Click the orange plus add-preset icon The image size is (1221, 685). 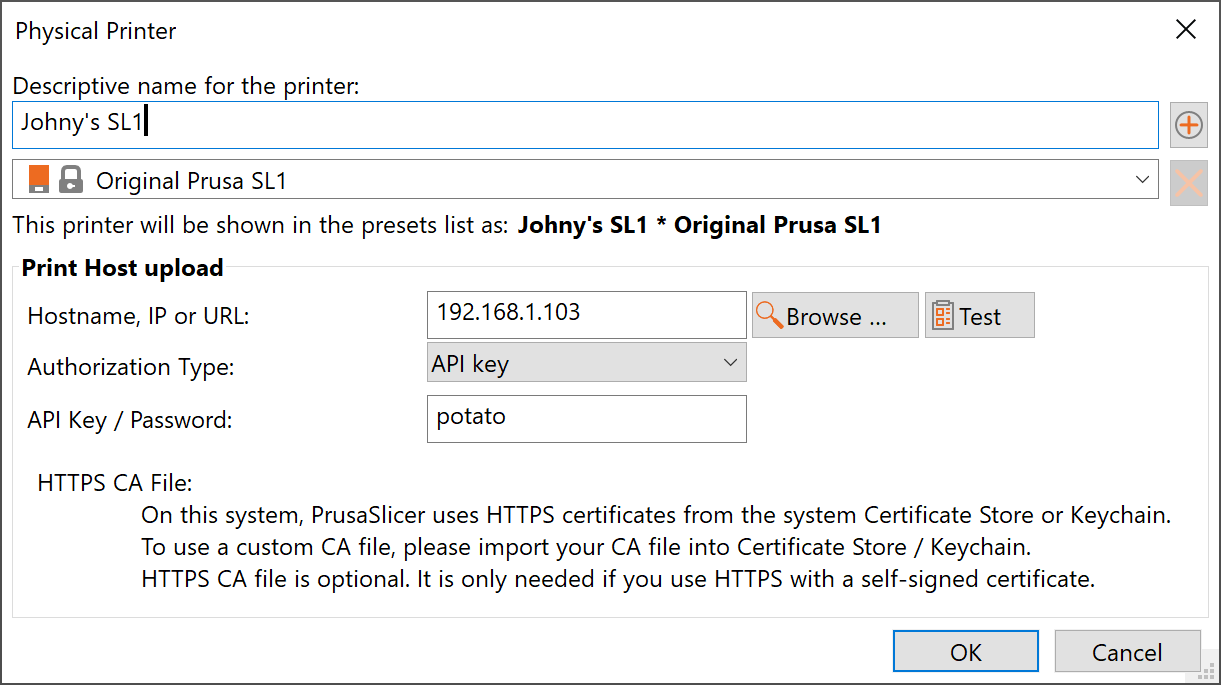click(1188, 125)
